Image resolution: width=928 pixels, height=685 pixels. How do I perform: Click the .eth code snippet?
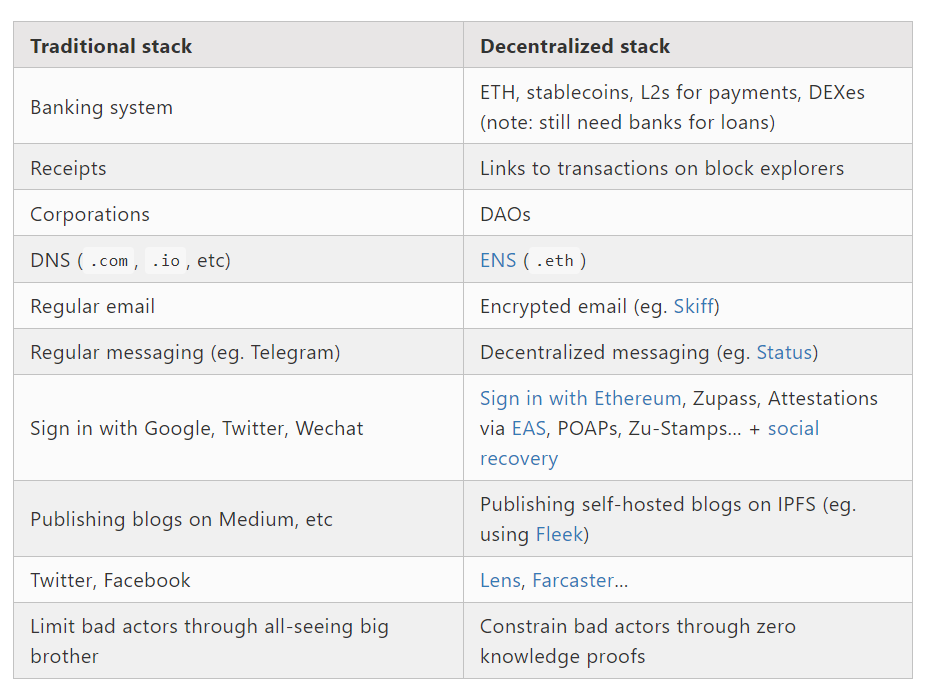pos(555,261)
